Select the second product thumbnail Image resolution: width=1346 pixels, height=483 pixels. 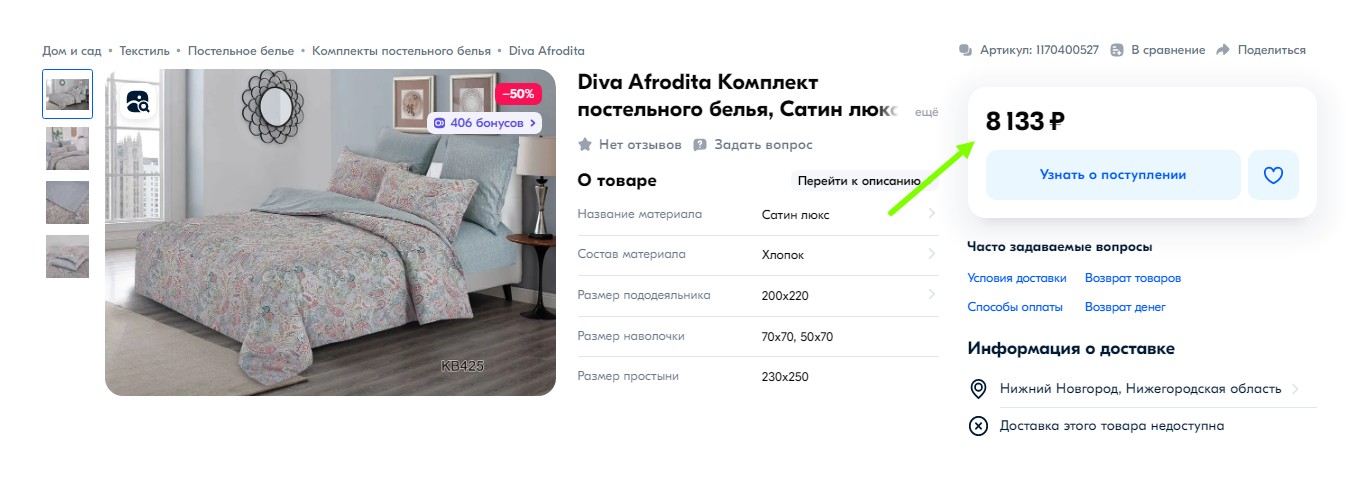tap(67, 148)
